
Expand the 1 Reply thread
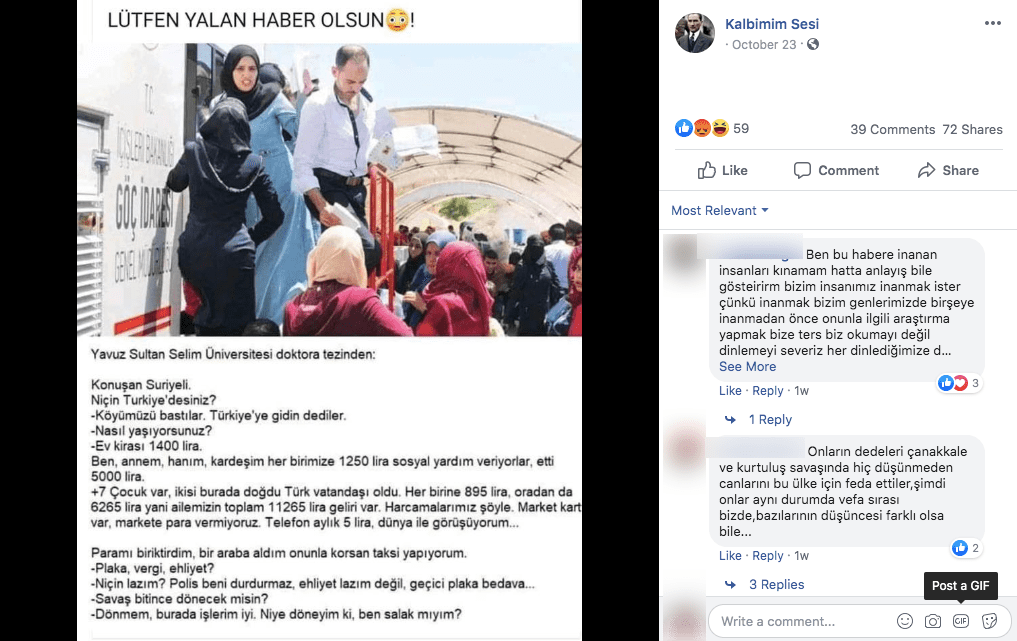coord(770,419)
